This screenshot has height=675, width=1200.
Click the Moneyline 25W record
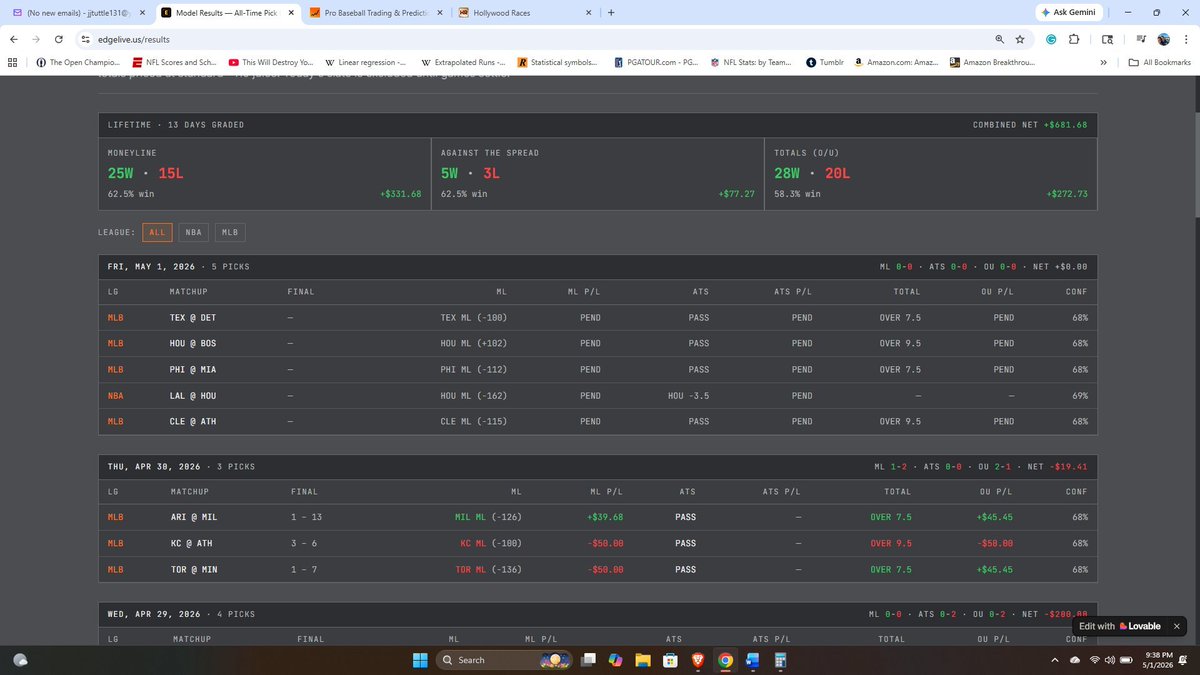[120, 173]
